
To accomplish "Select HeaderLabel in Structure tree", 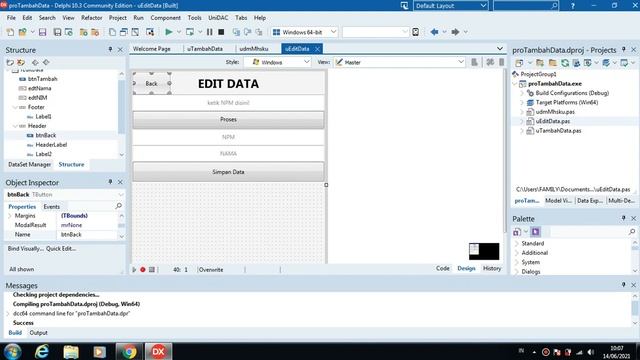I will point(51,144).
